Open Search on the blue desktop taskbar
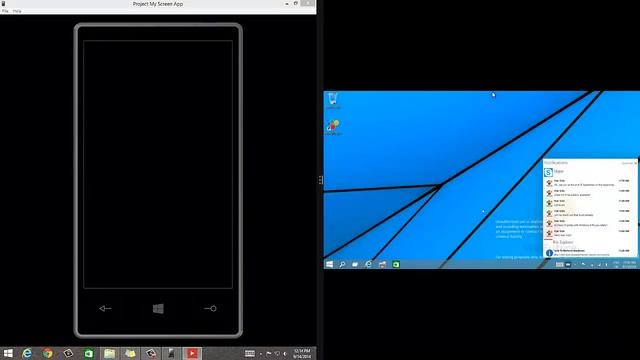This screenshot has height=360, width=640. 342,264
